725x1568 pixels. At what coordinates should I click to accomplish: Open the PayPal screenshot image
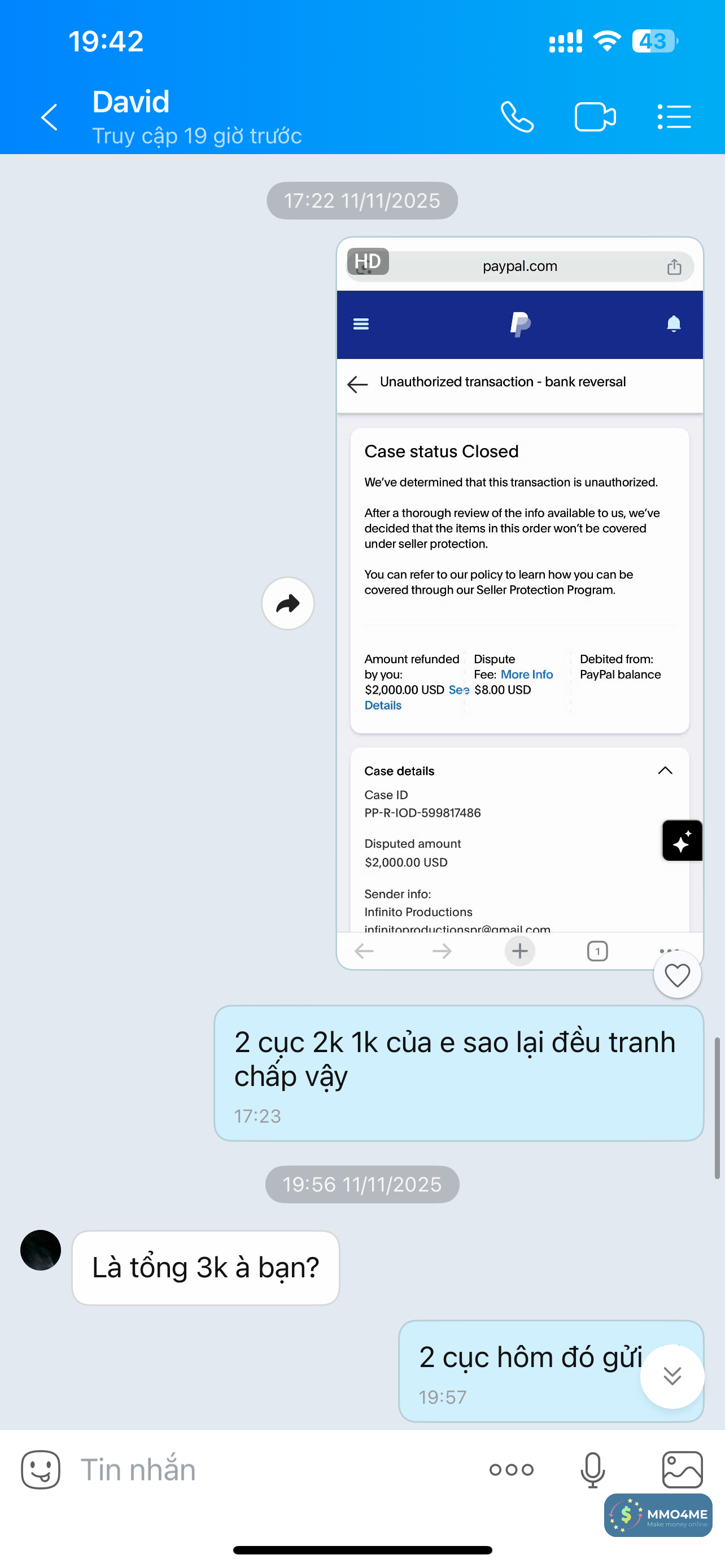520,603
